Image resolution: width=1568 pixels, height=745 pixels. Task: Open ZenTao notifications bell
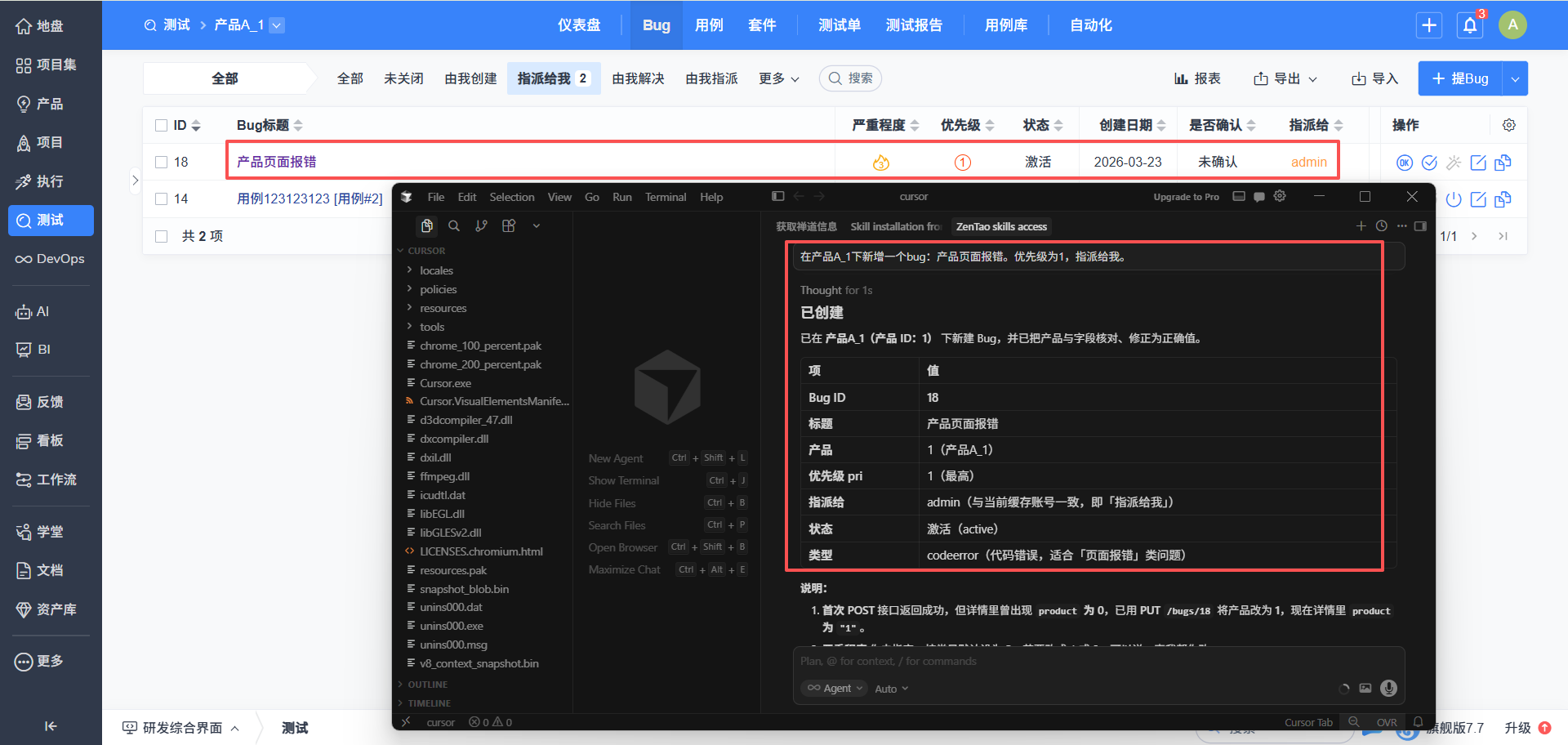pyautogui.click(x=1470, y=25)
